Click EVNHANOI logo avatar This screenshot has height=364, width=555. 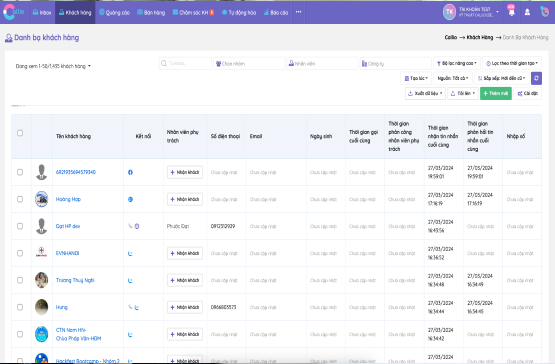(41, 253)
